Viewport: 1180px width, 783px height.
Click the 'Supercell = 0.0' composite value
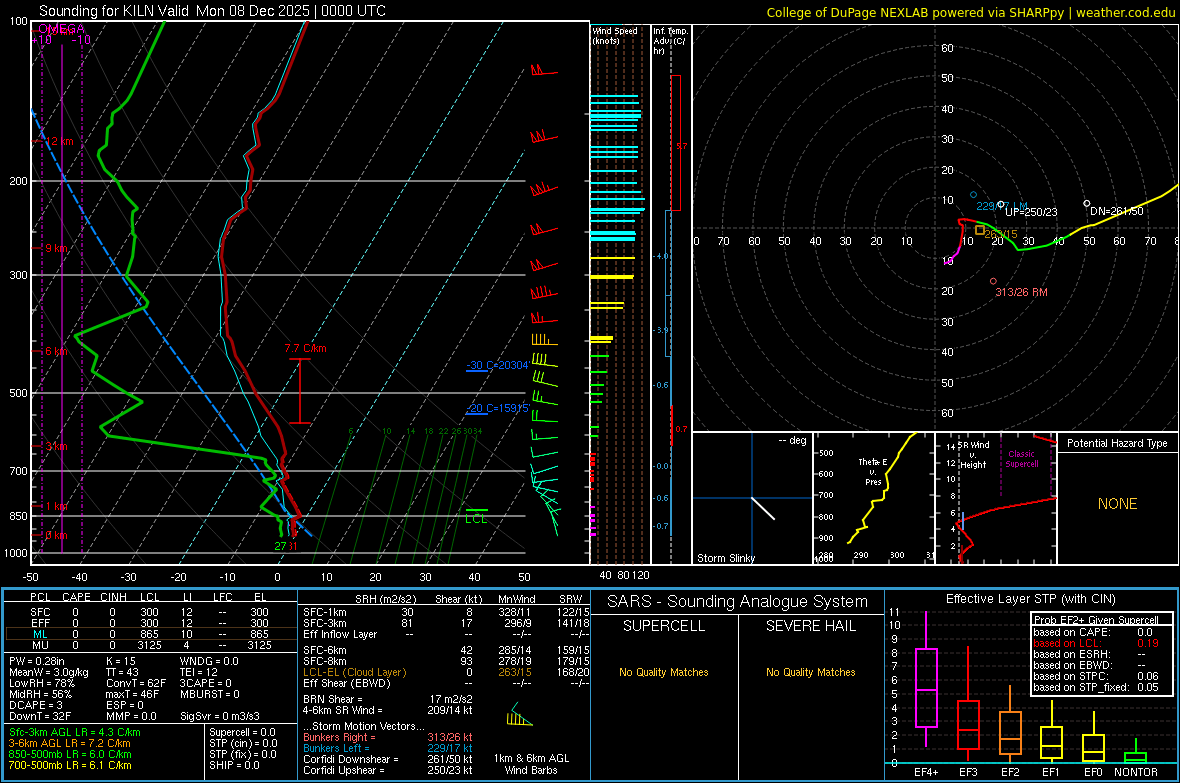[242, 732]
